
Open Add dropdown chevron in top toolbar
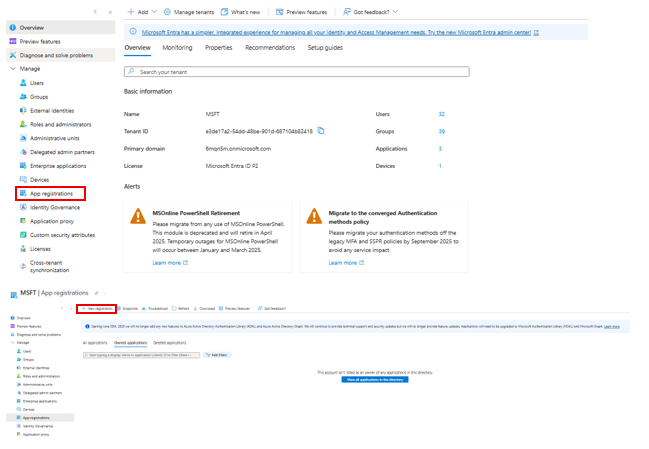[154, 12]
